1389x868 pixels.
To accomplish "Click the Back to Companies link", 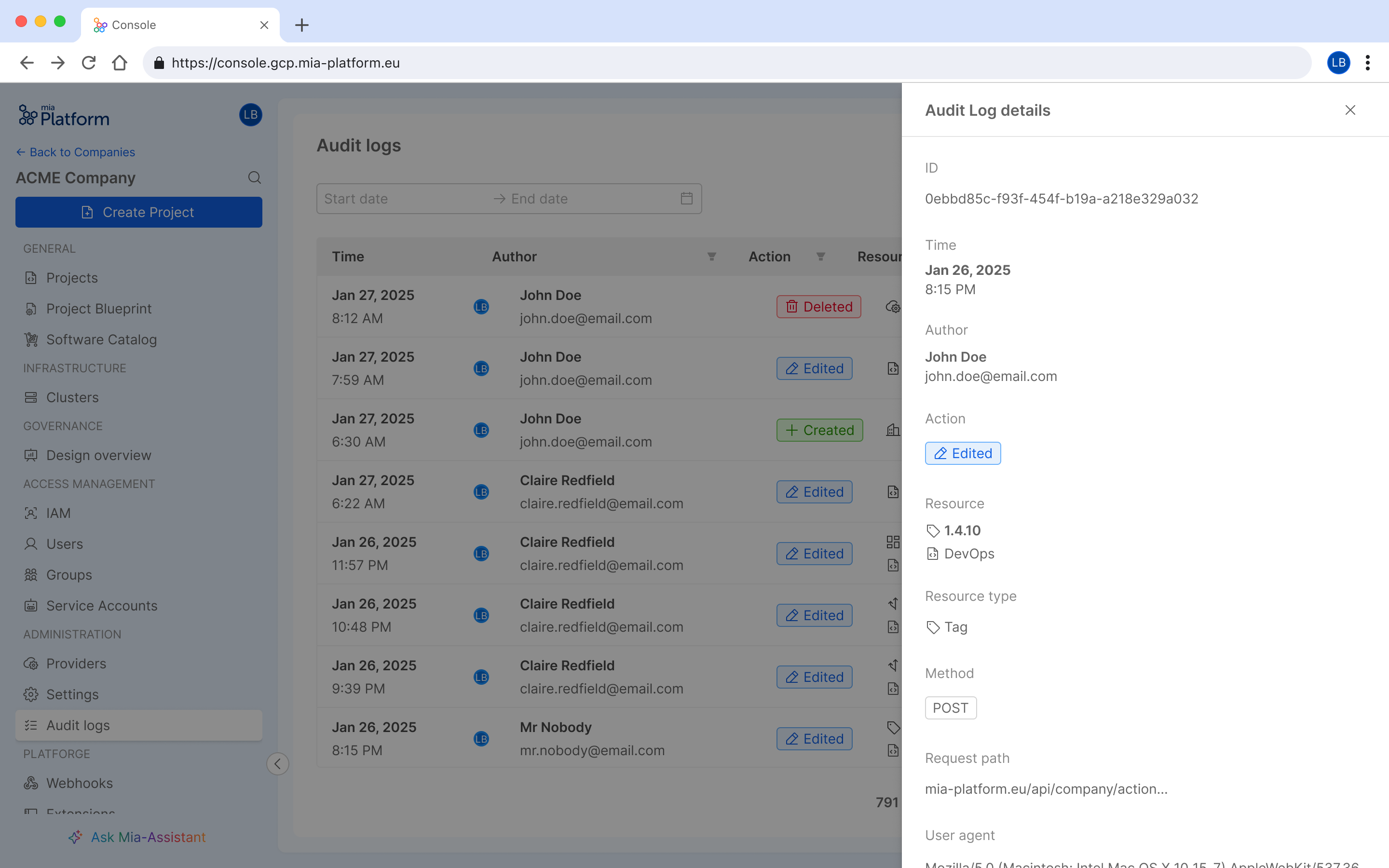I will click(75, 151).
